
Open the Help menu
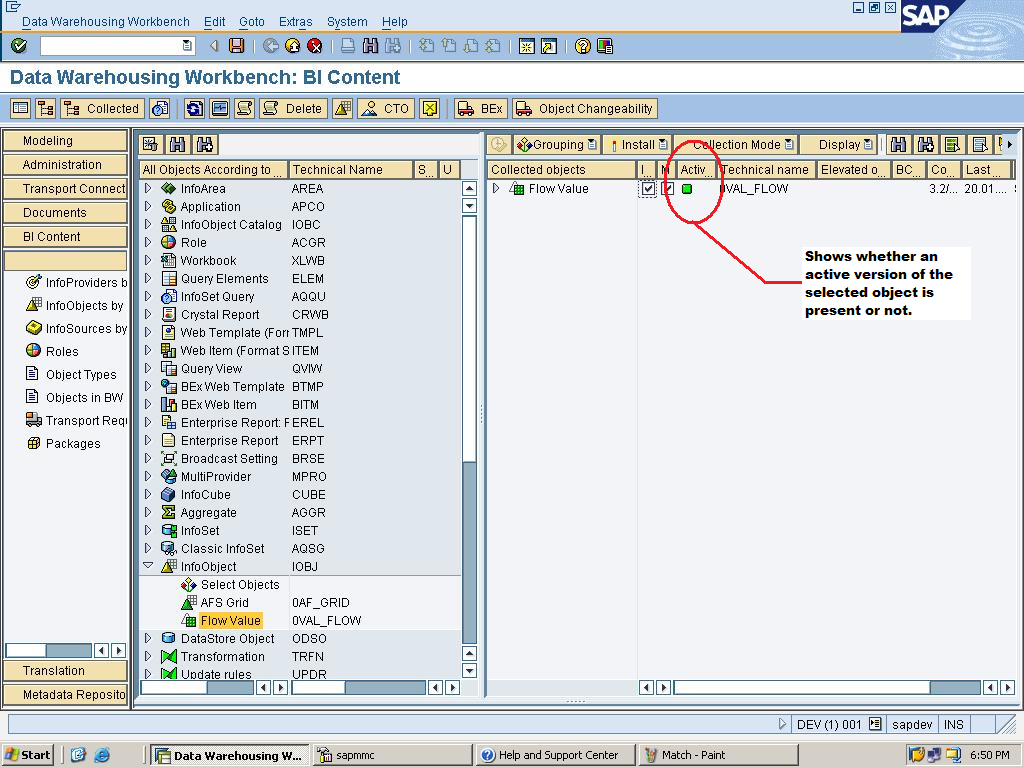pos(394,22)
